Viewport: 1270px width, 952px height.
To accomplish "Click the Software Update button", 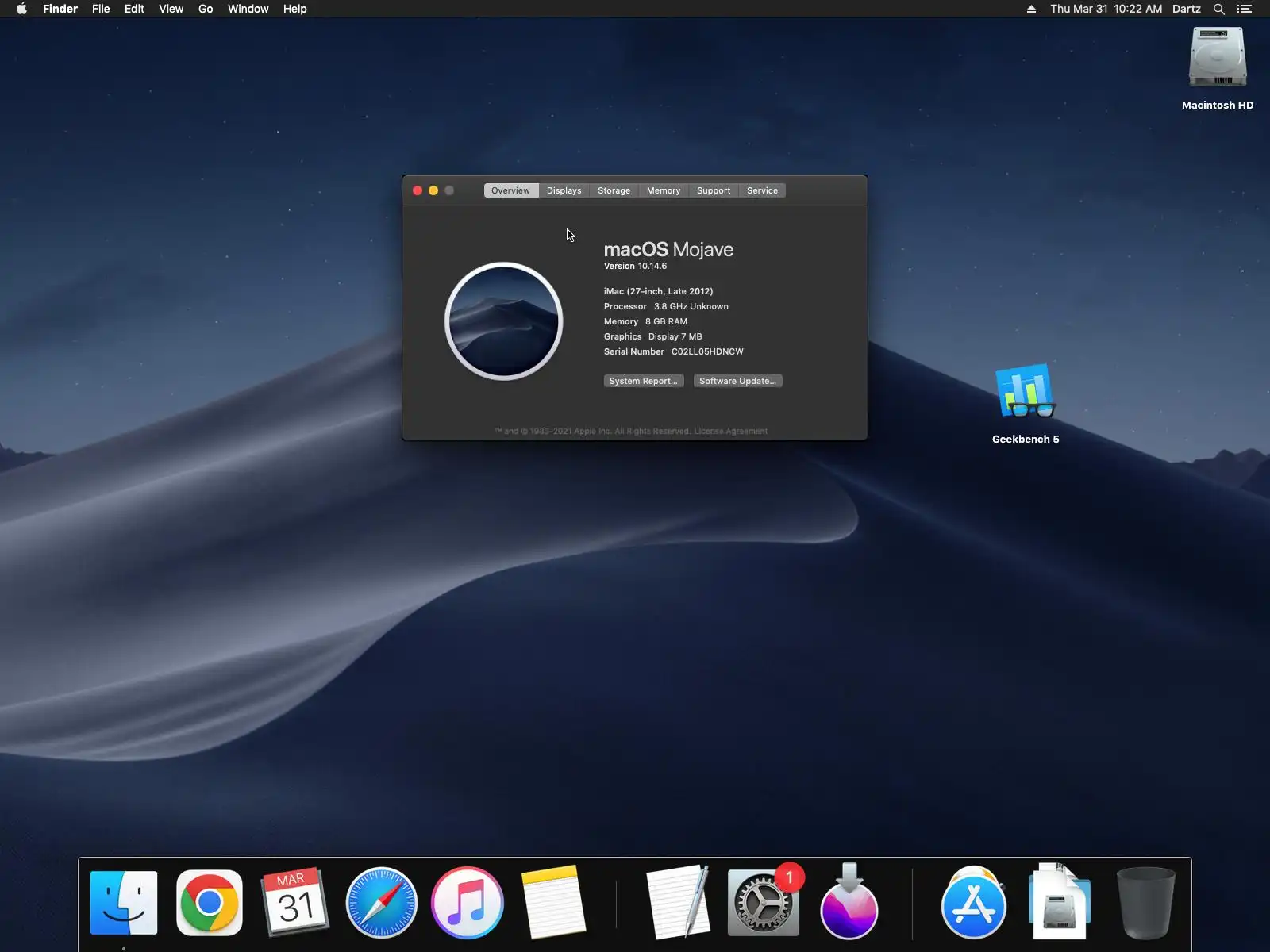I will pos(738,381).
